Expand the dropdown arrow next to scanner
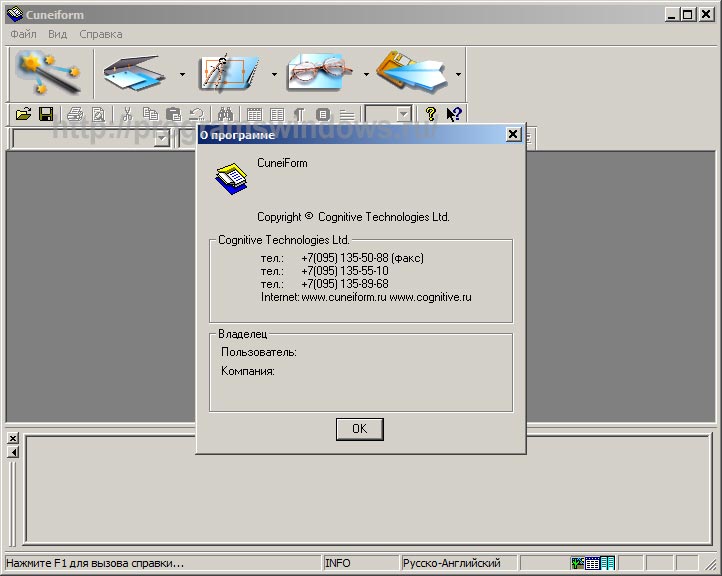 (181, 74)
